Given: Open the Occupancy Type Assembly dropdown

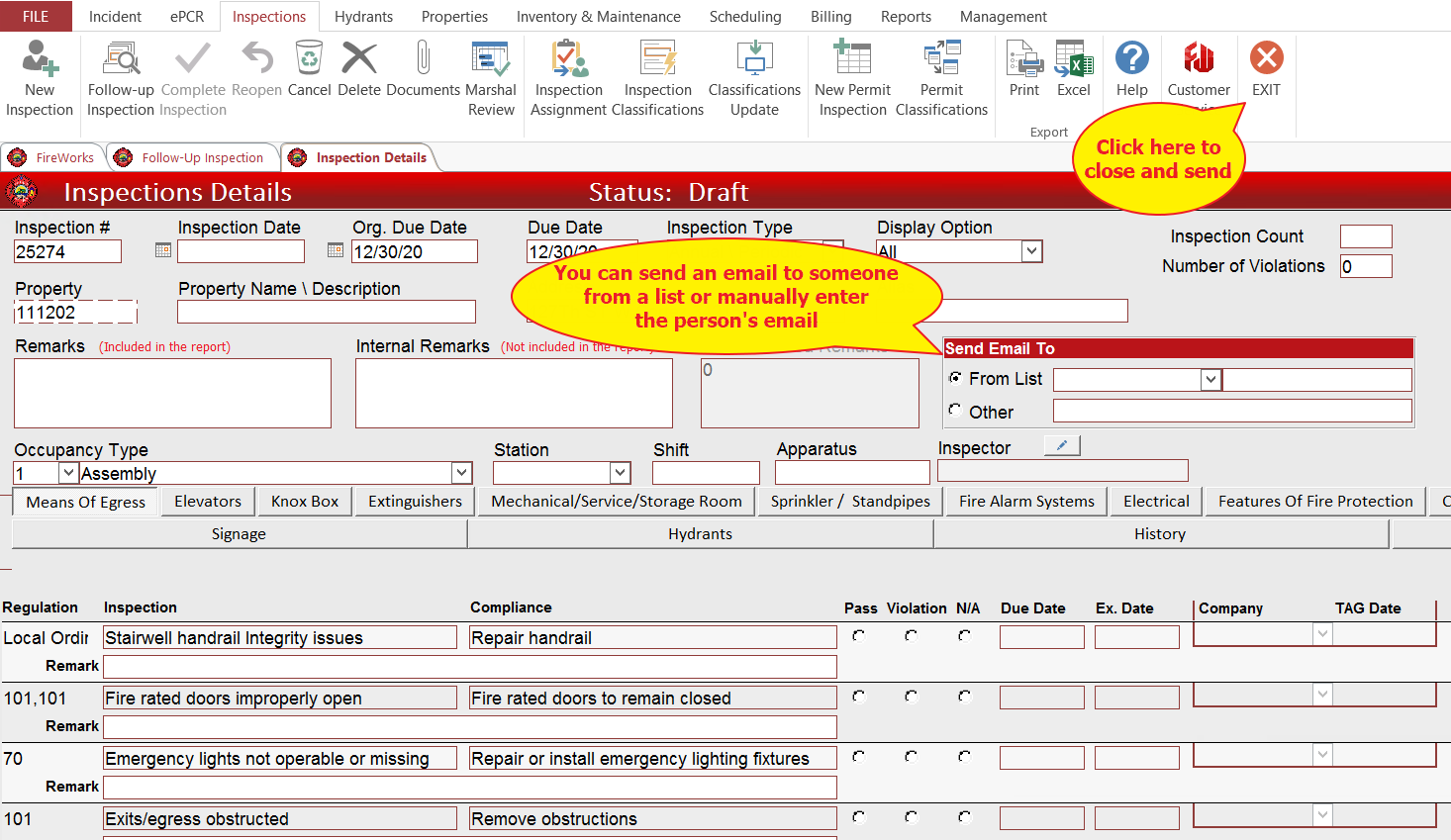Looking at the screenshot, I should [x=461, y=473].
